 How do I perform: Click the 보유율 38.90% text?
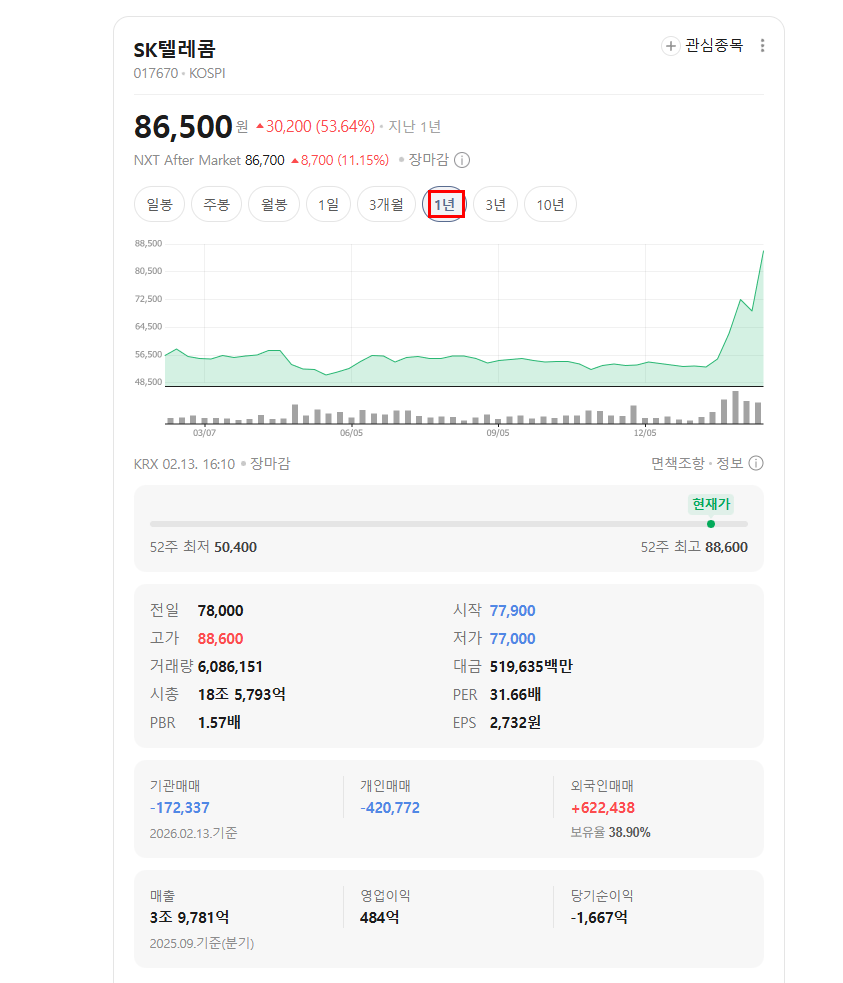click(610, 833)
